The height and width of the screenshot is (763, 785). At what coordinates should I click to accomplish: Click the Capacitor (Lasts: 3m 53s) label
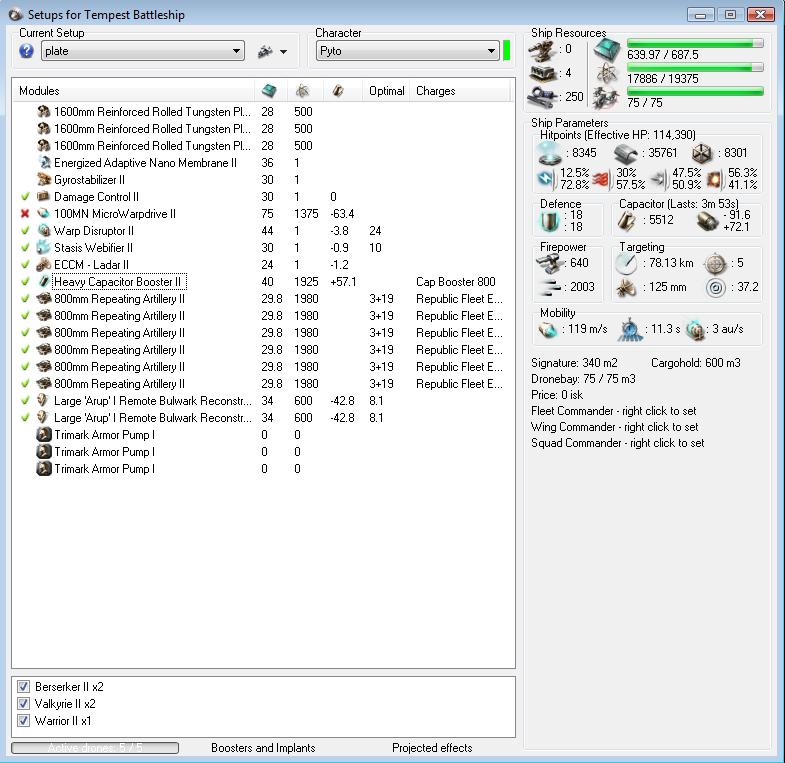point(679,204)
